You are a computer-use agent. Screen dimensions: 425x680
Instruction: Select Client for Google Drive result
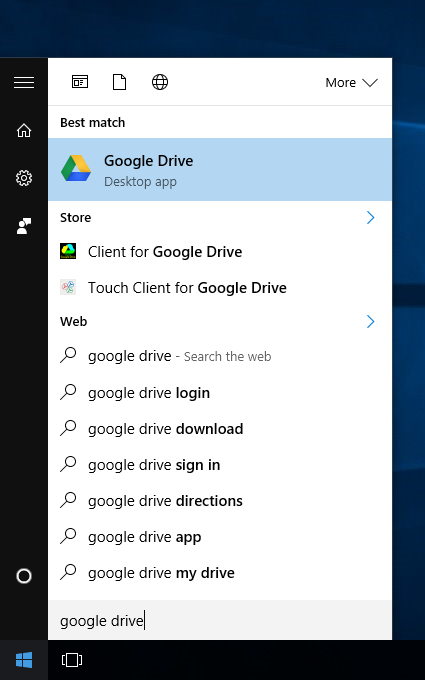(x=220, y=252)
